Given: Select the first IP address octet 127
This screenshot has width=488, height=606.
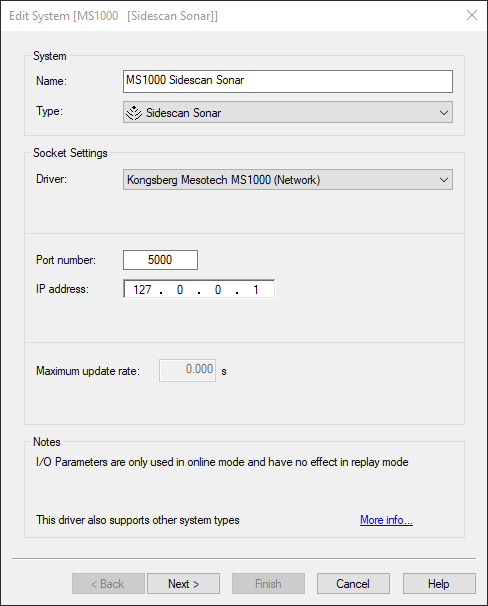Looking at the screenshot, I should pos(142,289).
